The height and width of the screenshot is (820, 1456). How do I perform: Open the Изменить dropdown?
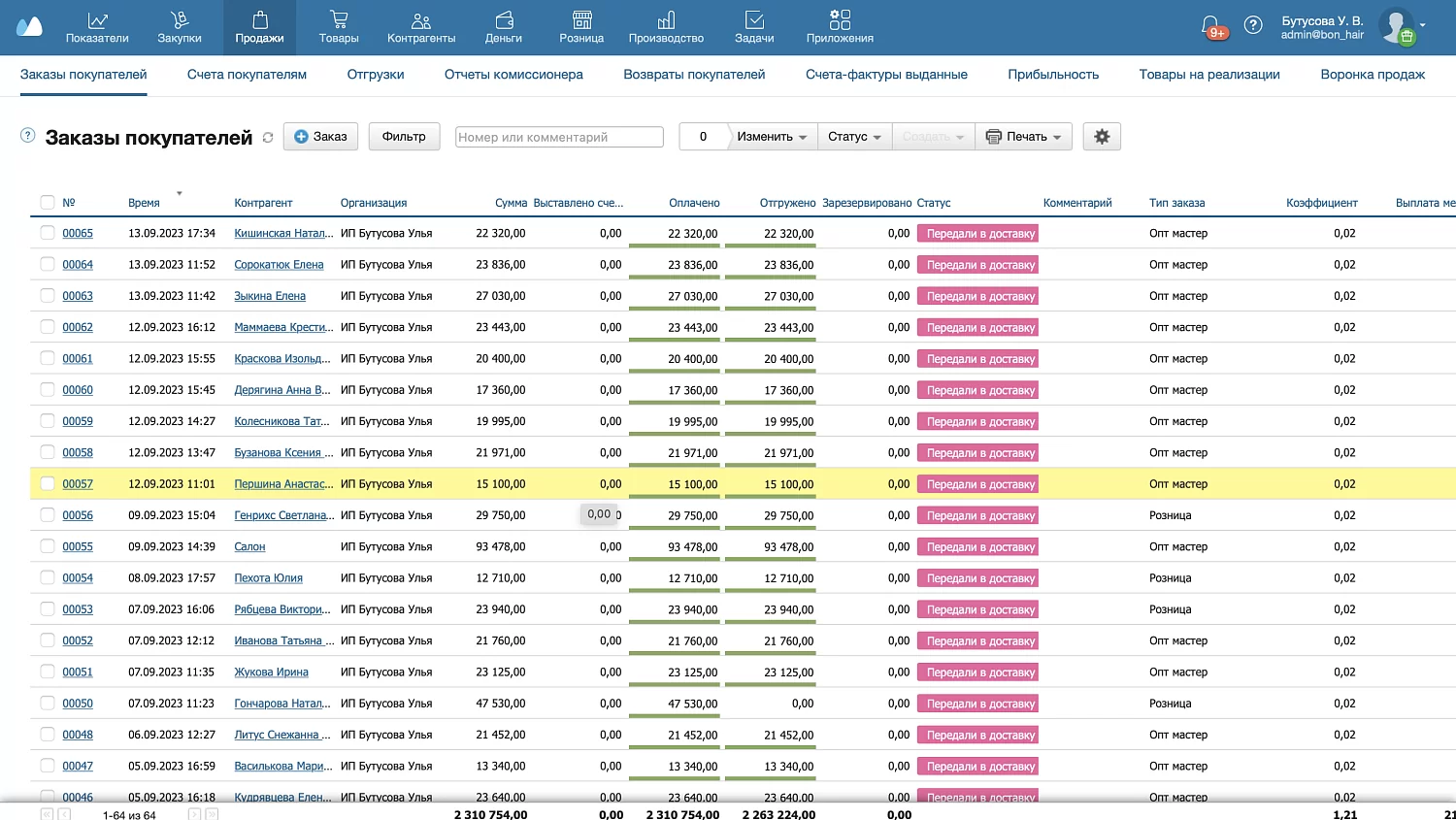point(771,137)
